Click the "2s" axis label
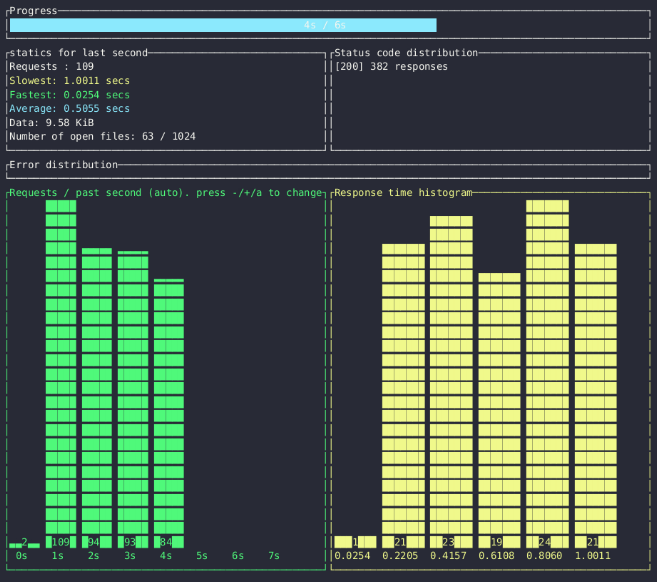 tap(93, 556)
